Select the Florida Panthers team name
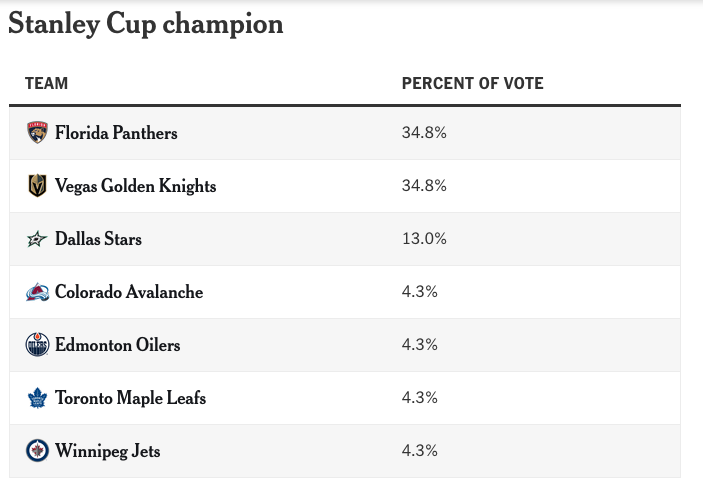This screenshot has width=703, height=497. point(116,133)
